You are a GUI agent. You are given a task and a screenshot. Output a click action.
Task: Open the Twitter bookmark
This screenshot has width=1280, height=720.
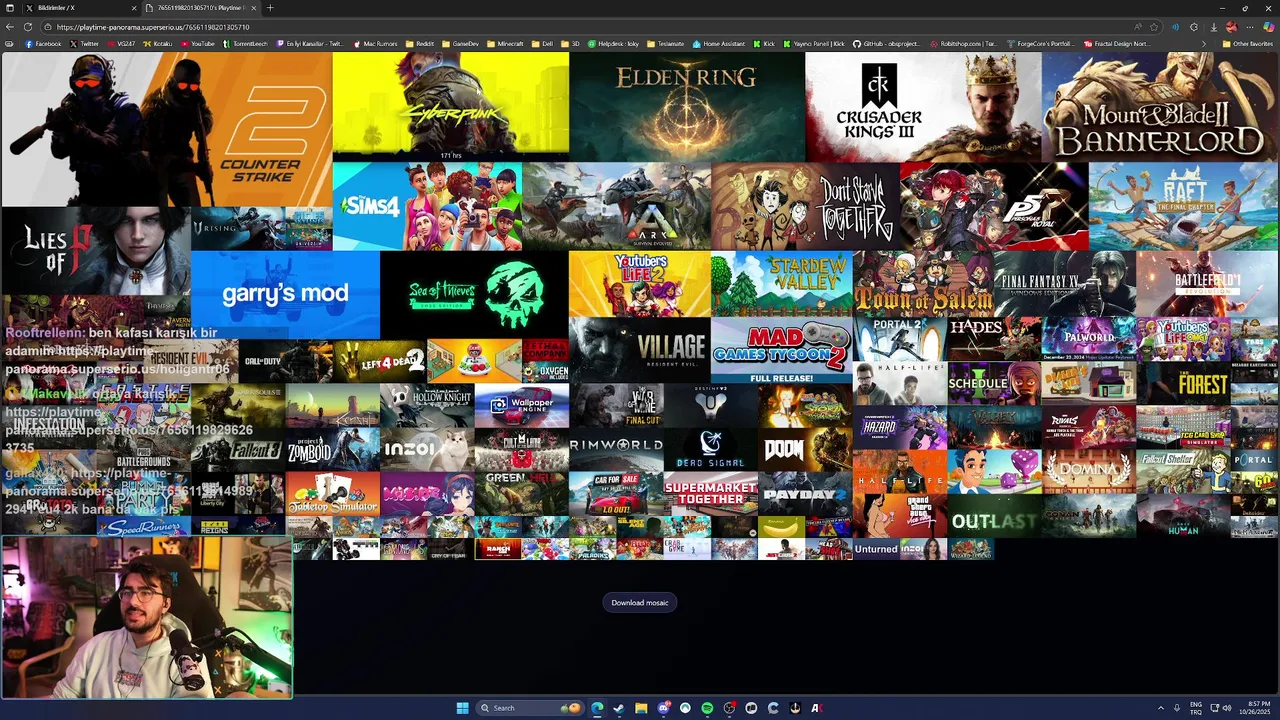(x=84, y=44)
